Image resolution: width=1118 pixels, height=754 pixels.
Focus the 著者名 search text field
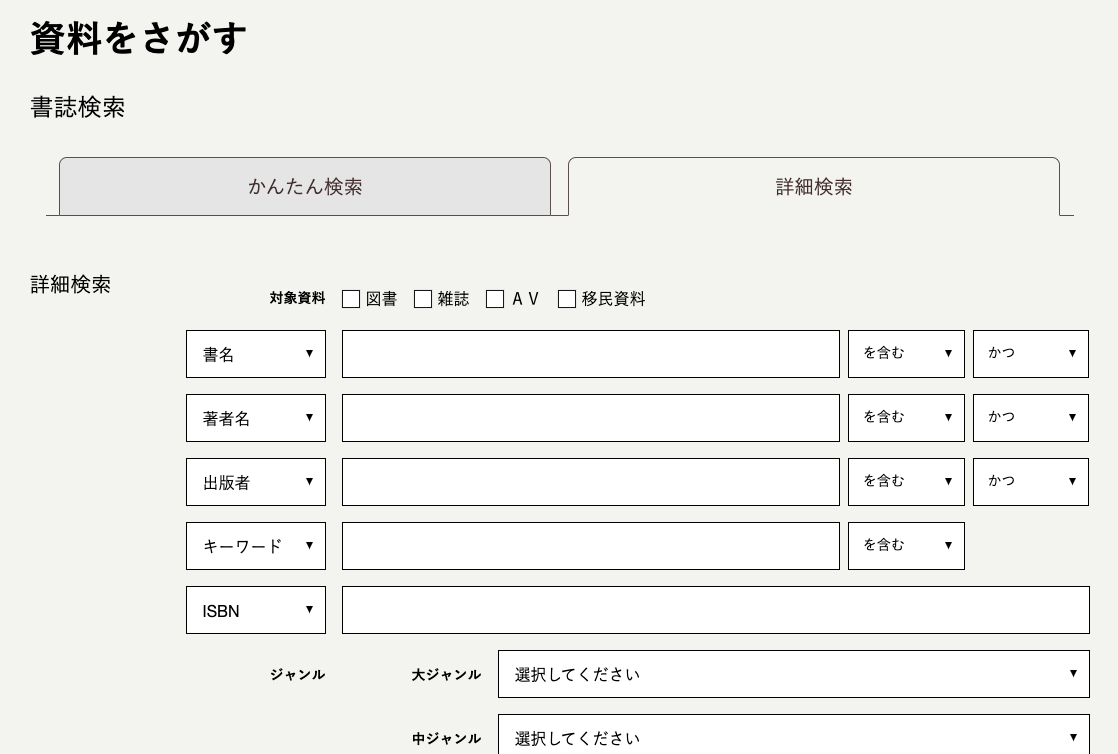coord(590,418)
